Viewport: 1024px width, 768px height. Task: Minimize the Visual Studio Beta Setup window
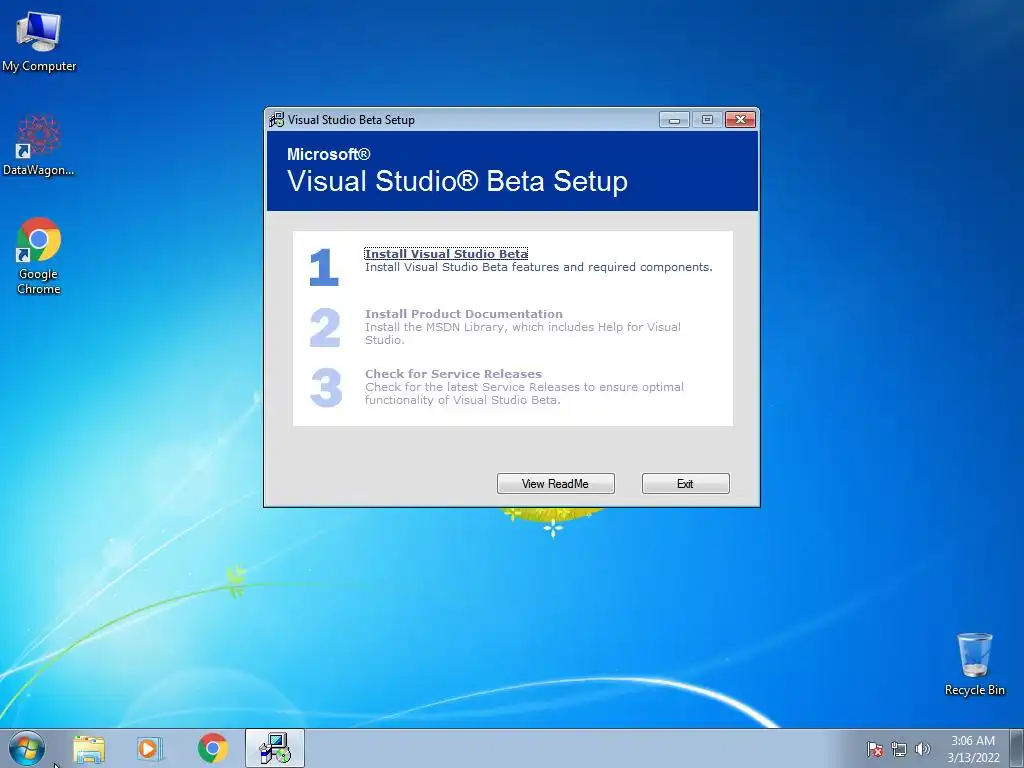(x=674, y=120)
